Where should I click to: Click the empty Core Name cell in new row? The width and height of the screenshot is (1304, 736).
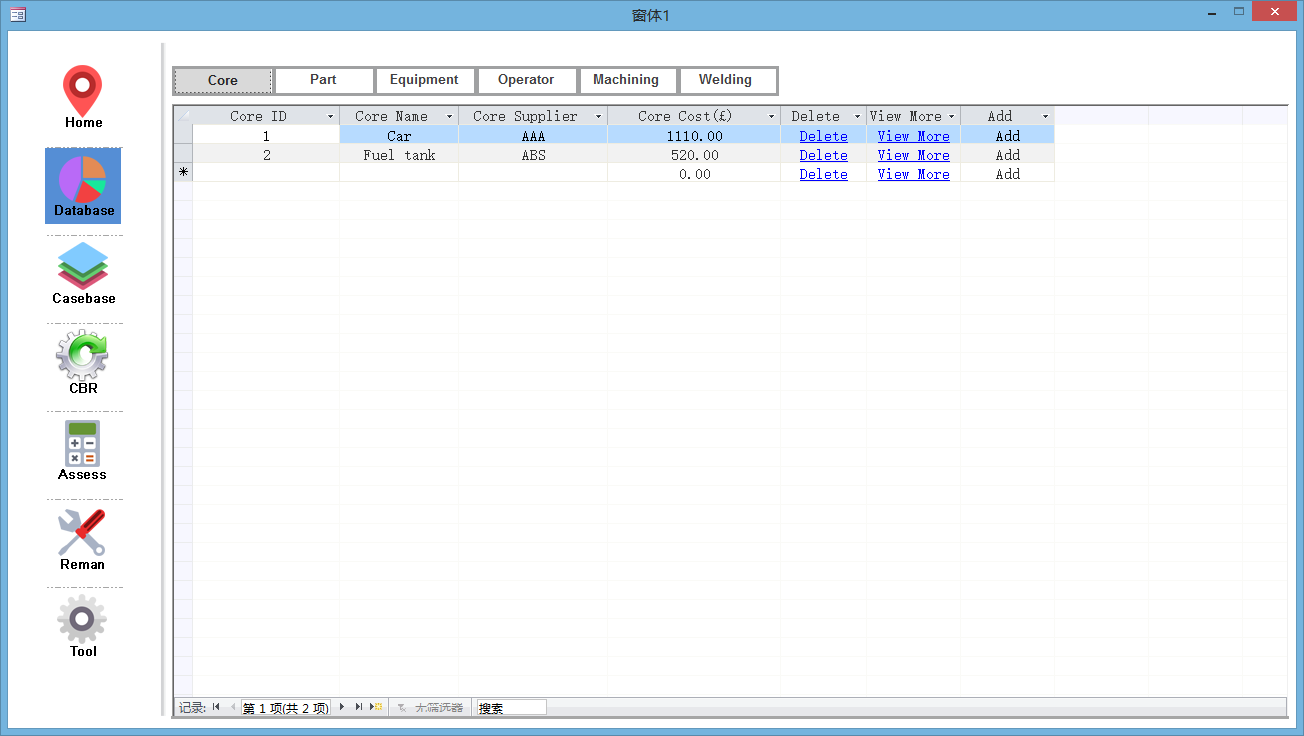pos(399,174)
